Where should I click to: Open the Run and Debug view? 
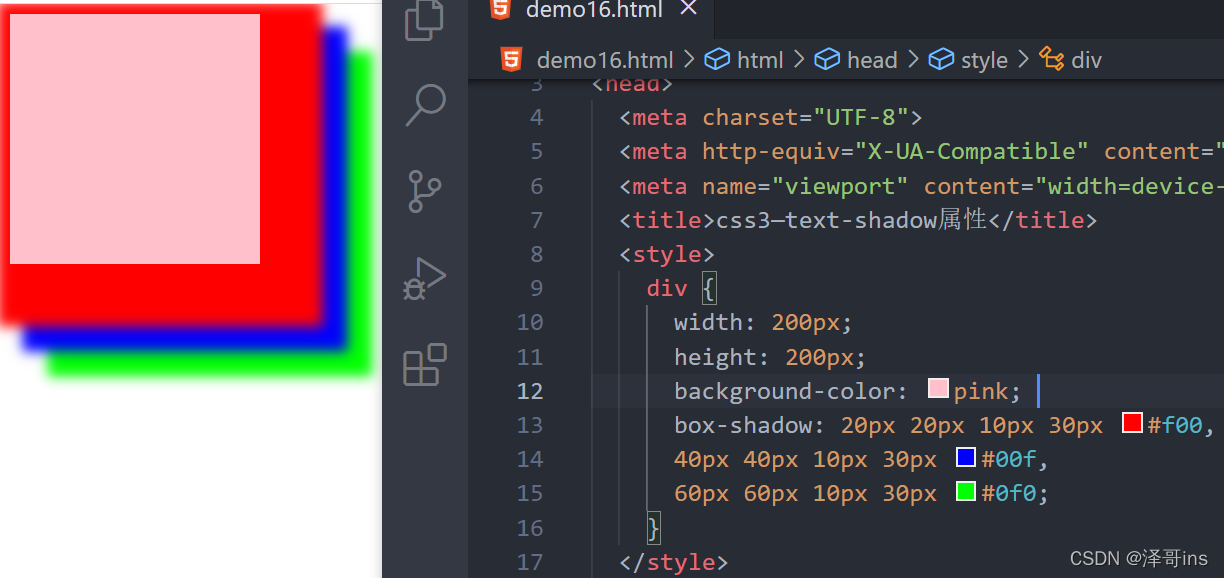click(424, 279)
